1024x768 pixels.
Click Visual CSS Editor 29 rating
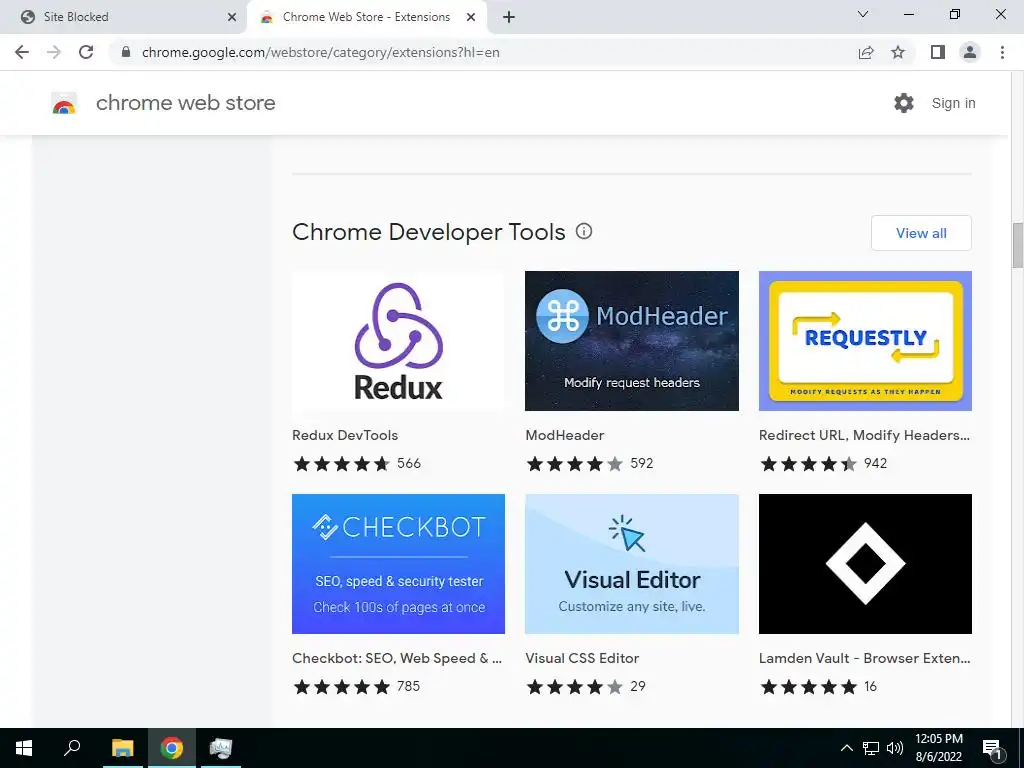[x=586, y=686]
